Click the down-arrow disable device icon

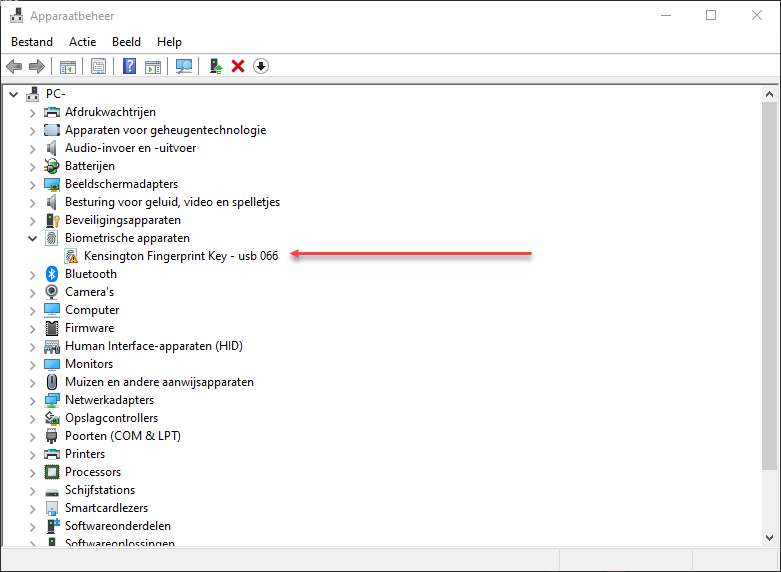tap(261, 66)
